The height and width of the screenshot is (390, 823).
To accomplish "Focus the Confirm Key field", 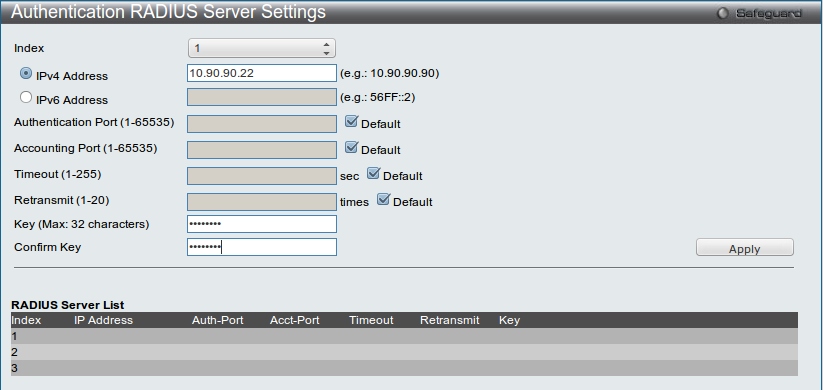I will [262, 247].
